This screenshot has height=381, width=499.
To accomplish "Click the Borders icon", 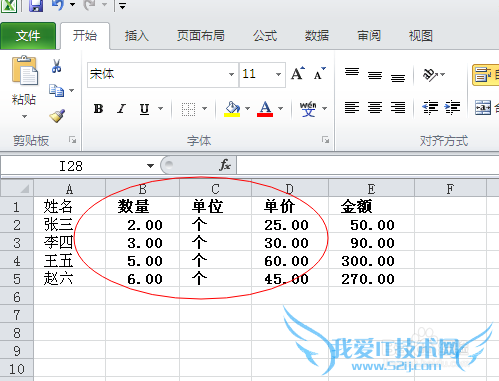I will tap(188, 109).
